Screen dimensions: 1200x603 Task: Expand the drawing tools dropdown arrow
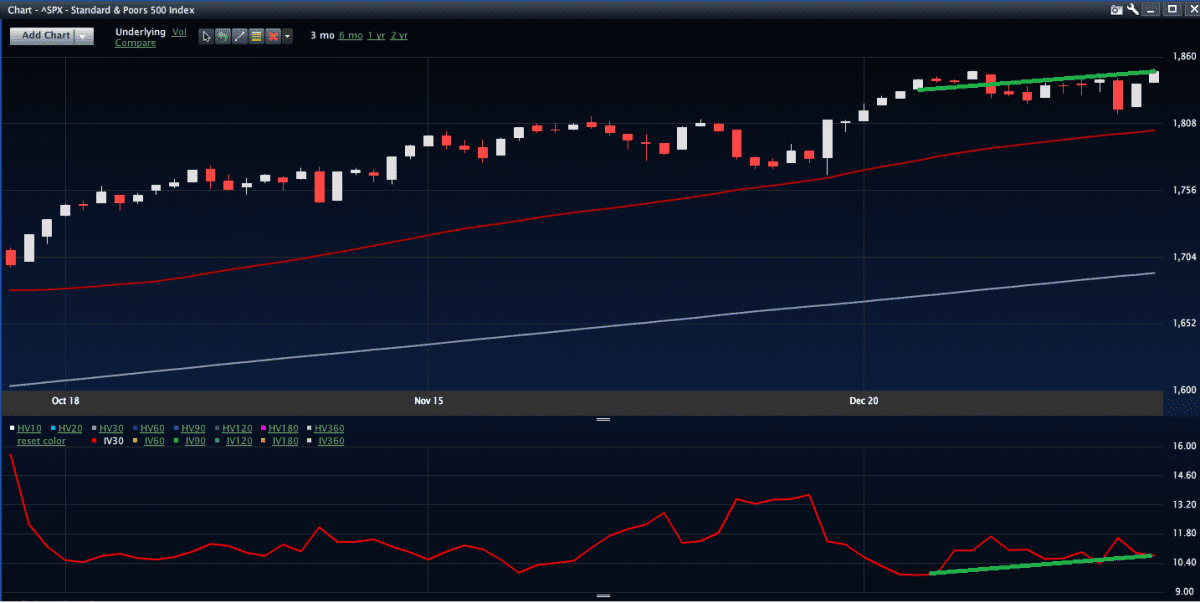[x=288, y=36]
